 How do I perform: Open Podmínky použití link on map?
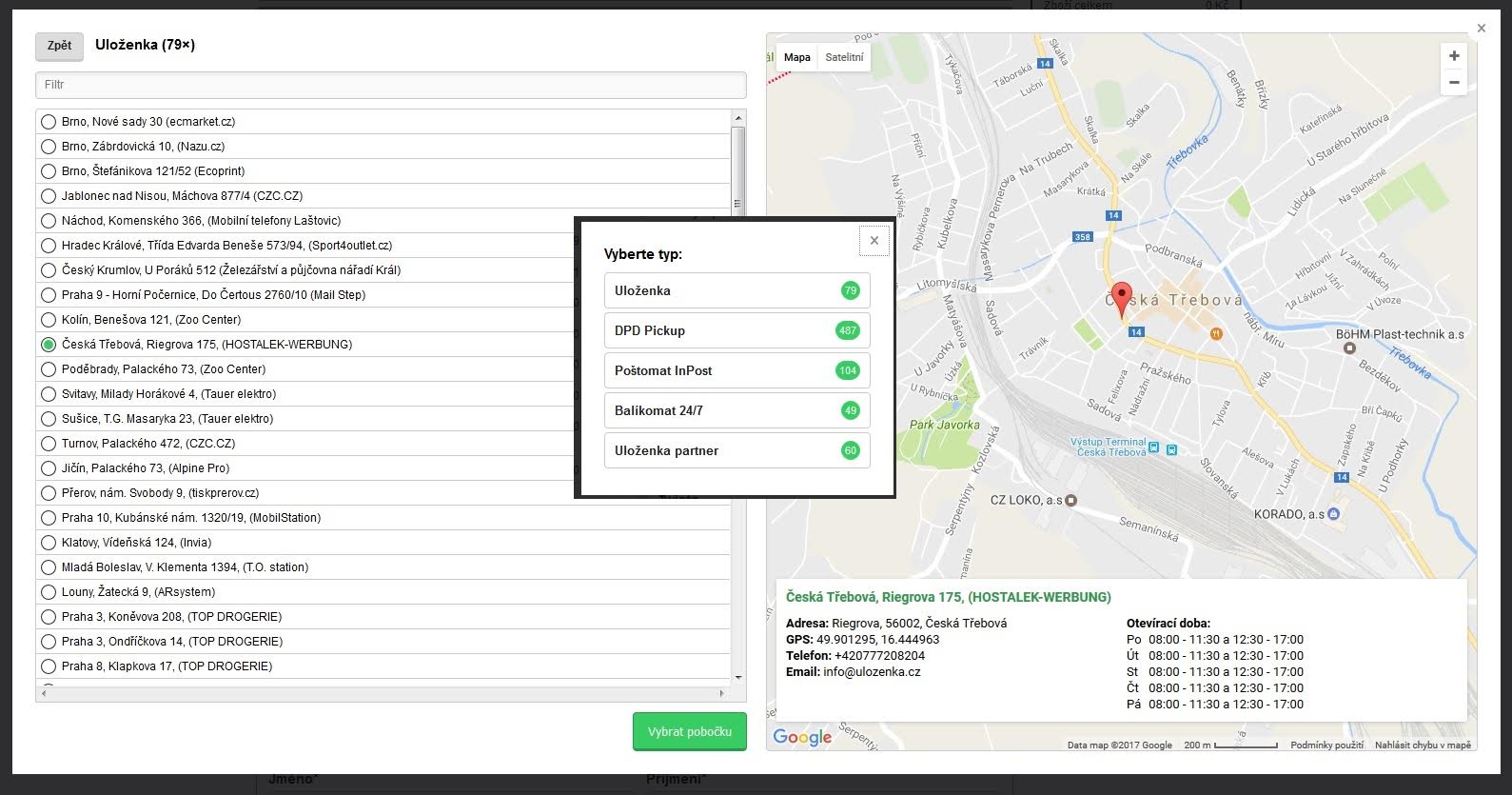pyautogui.click(x=1326, y=745)
